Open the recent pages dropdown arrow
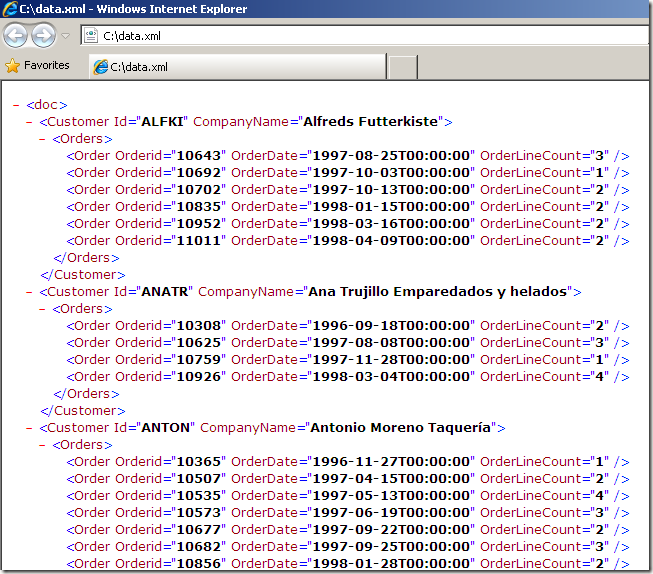The height and width of the screenshot is (574, 653). (65, 36)
